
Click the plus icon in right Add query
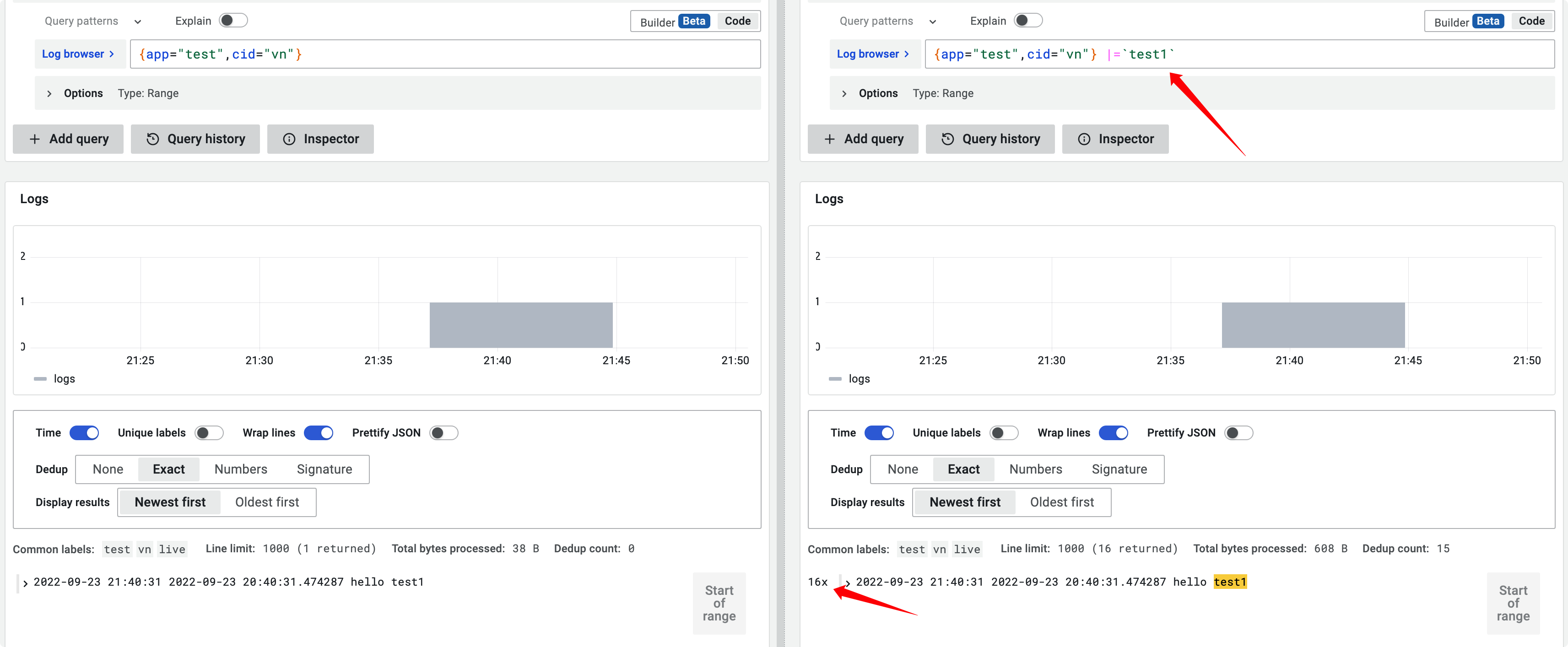[830, 140]
